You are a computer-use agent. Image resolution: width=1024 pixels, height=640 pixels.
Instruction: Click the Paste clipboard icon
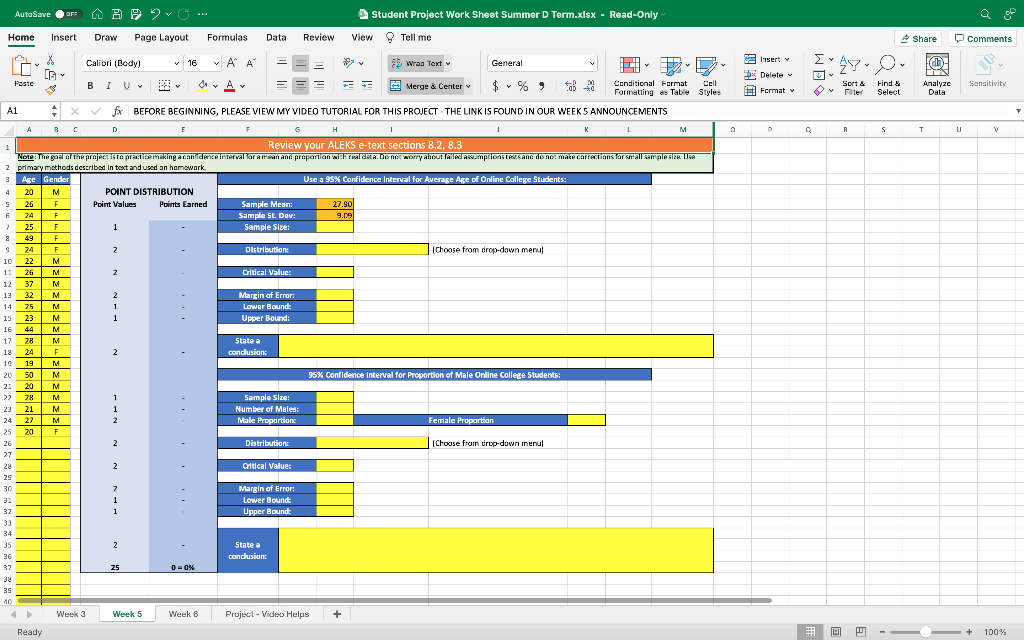pyautogui.click(x=22, y=67)
